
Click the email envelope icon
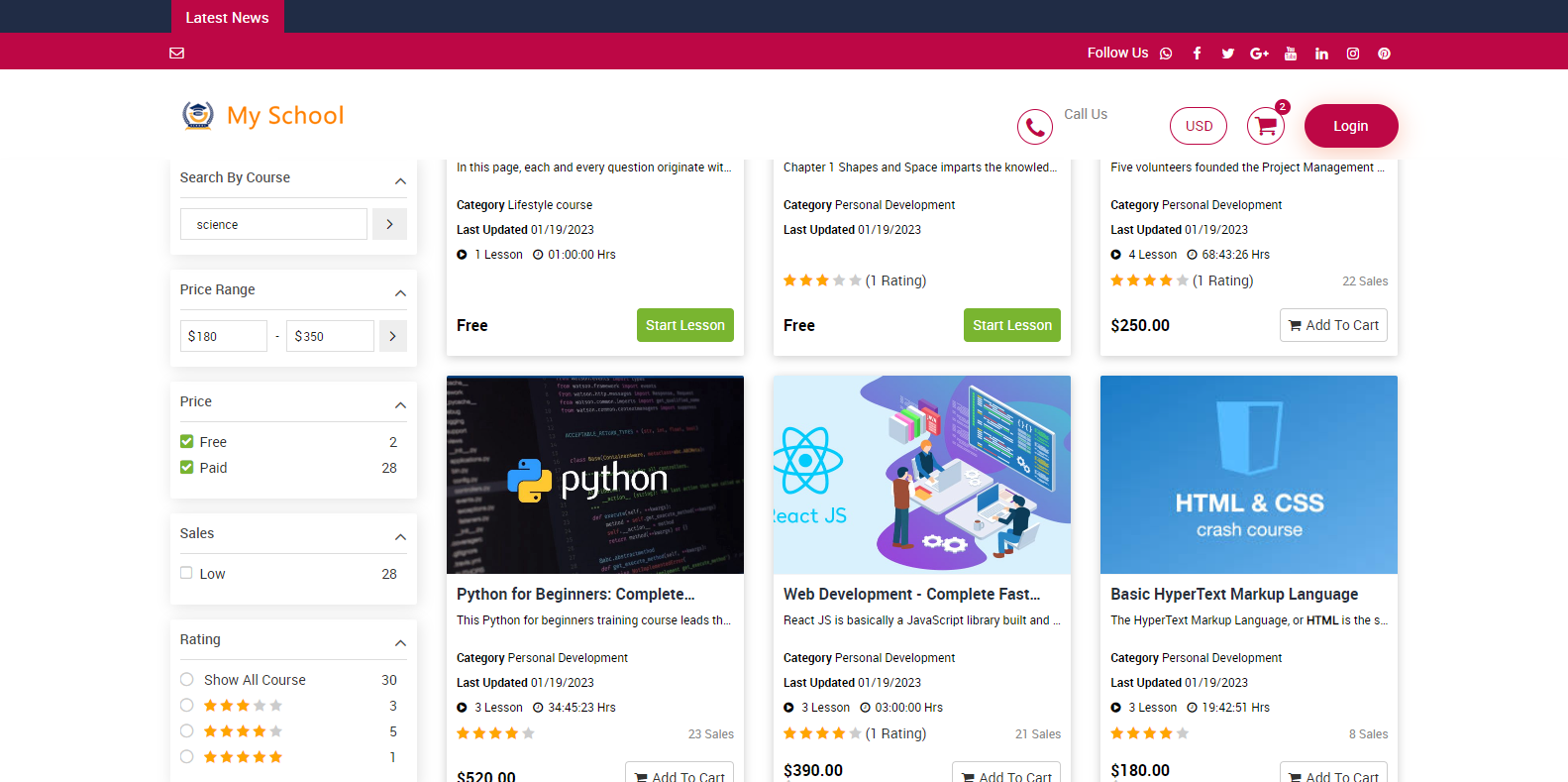177,53
